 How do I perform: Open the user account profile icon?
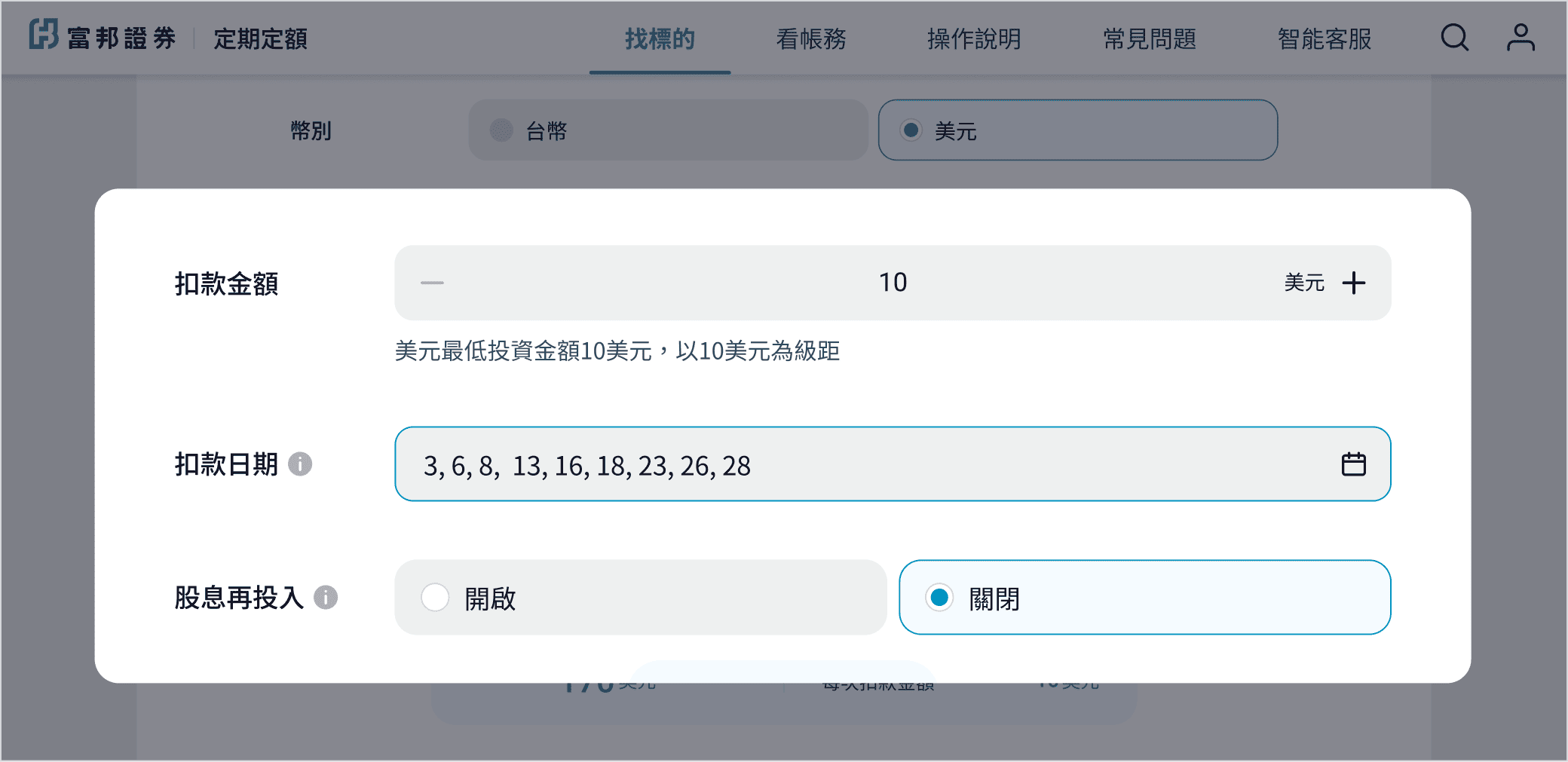(1521, 37)
